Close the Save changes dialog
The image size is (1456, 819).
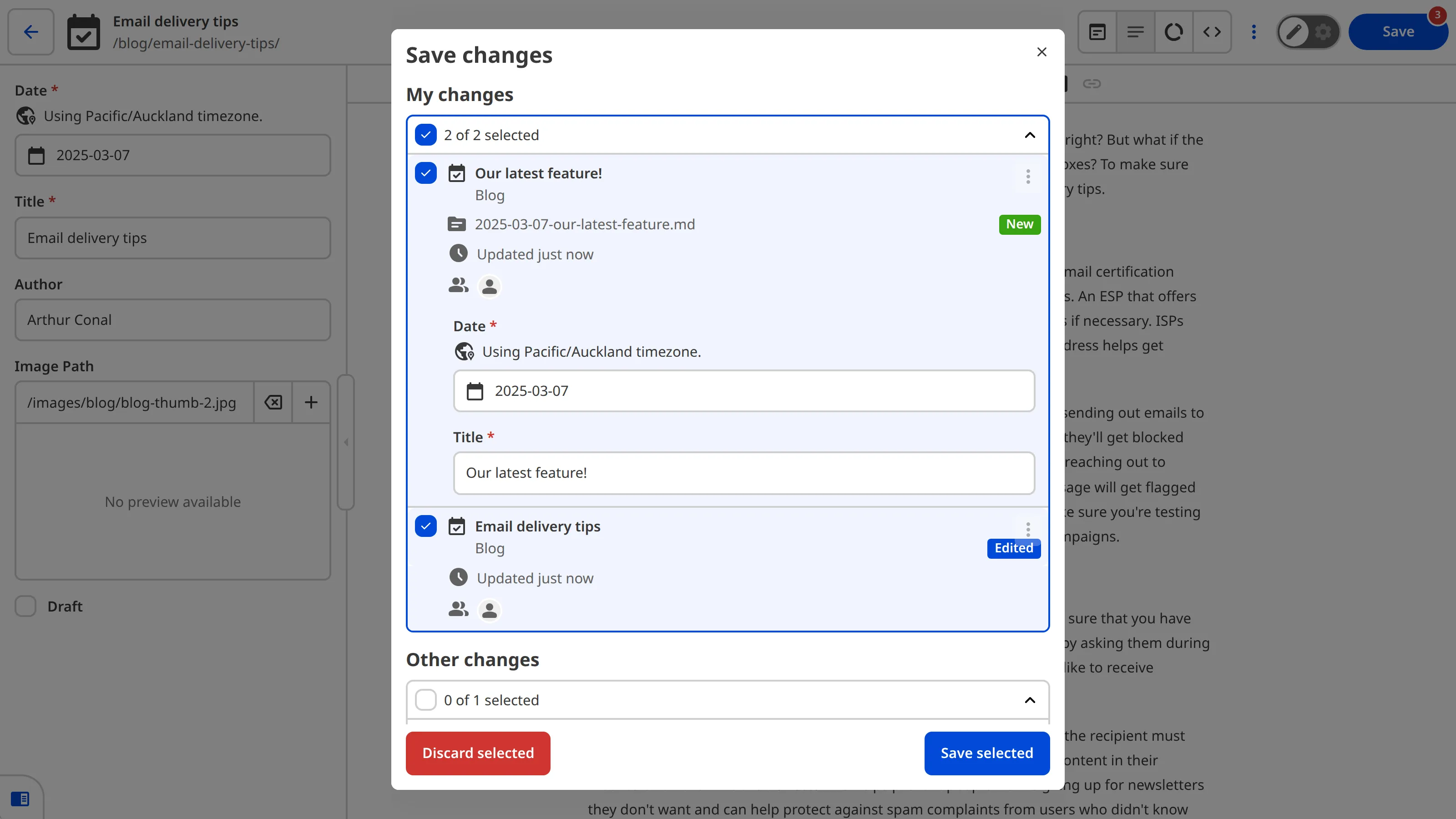tap(1041, 52)
